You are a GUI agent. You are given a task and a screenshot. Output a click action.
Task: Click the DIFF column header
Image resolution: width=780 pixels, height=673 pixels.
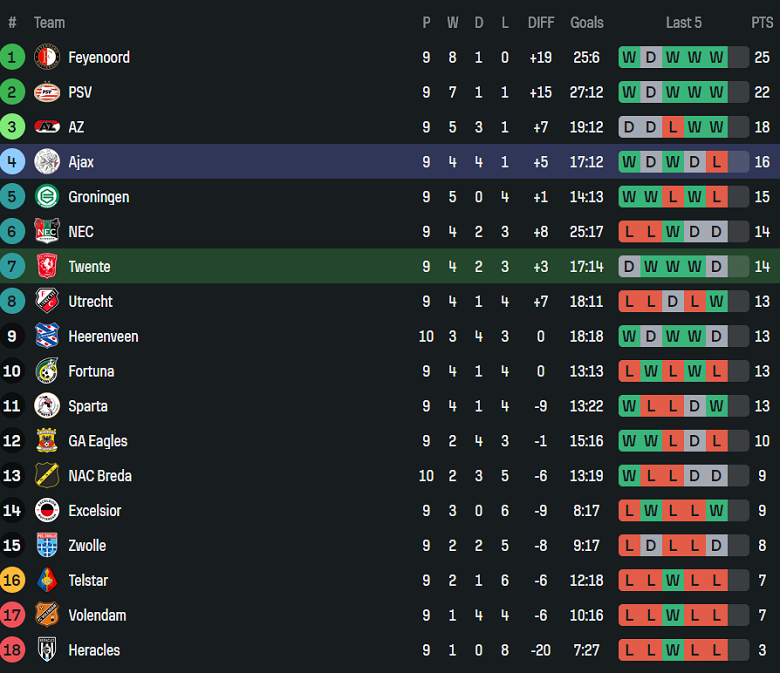[x=541, y=22]
